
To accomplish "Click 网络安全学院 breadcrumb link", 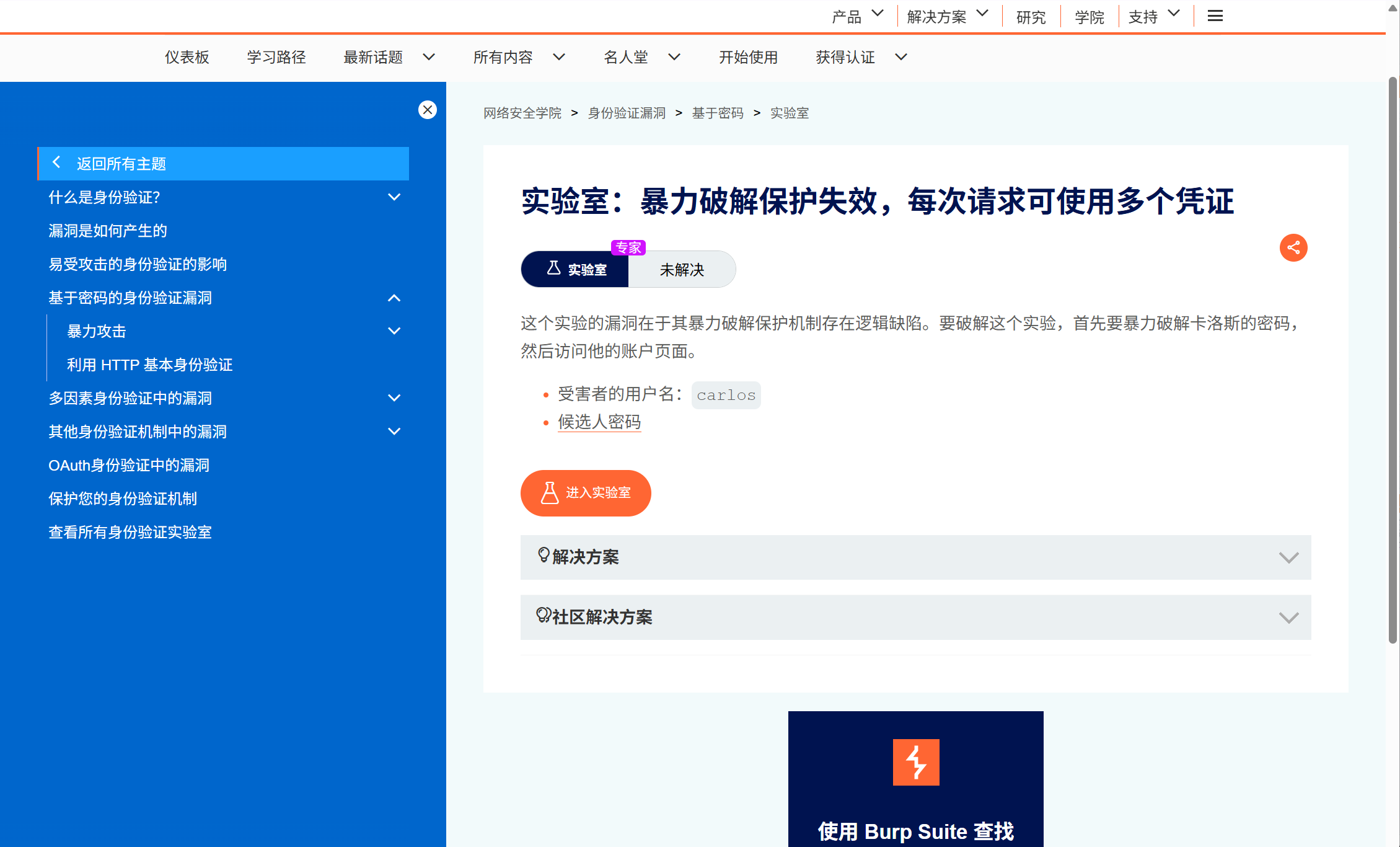I will tap(522, 113).
